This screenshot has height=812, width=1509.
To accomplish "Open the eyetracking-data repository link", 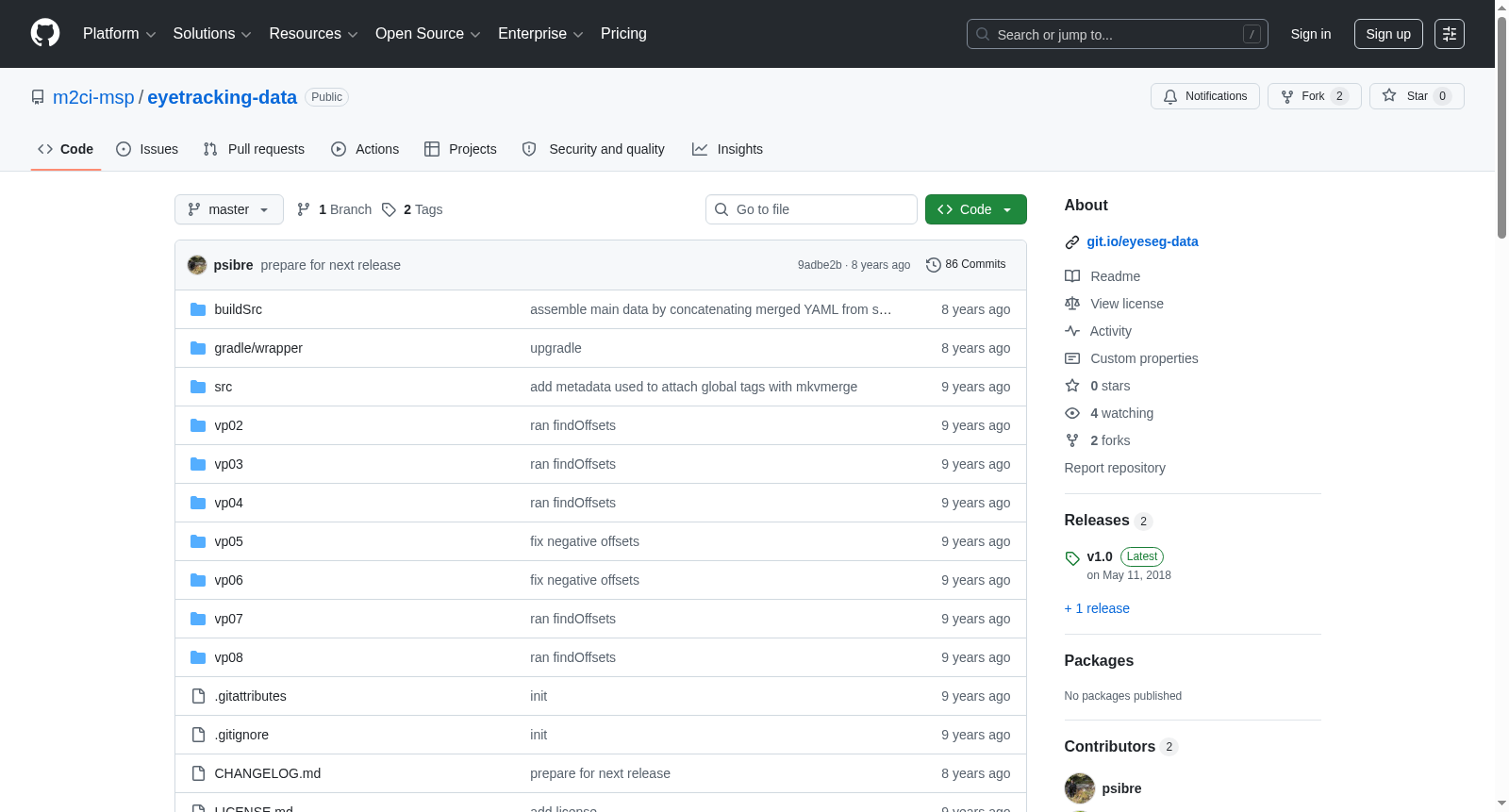I will pos(222,97).
